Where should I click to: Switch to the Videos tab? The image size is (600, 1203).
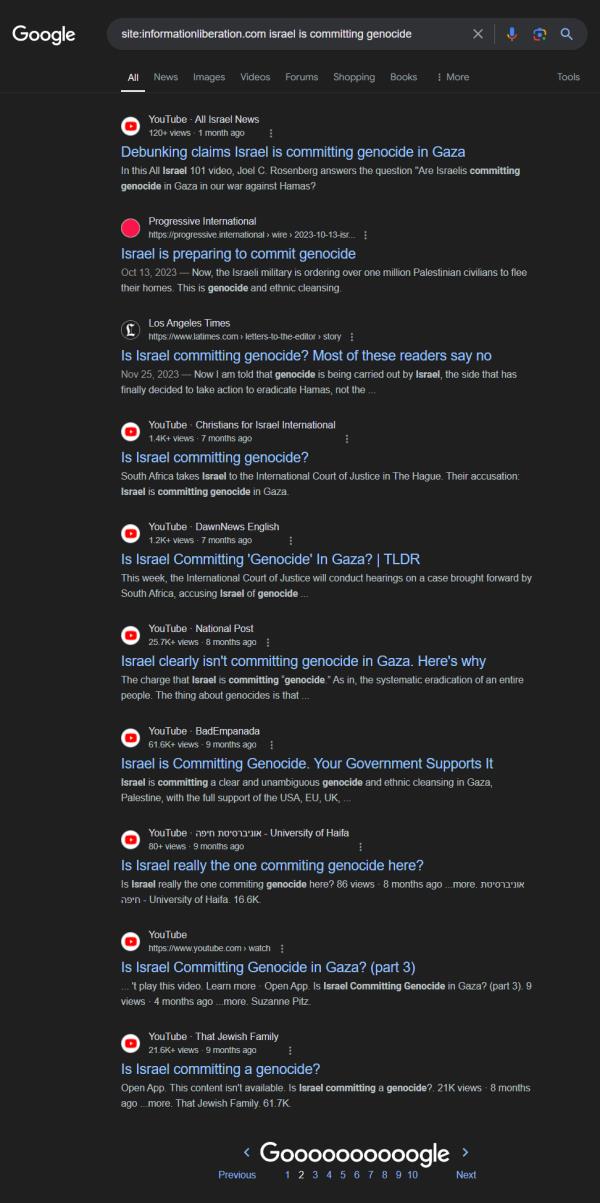pos(255,77)
